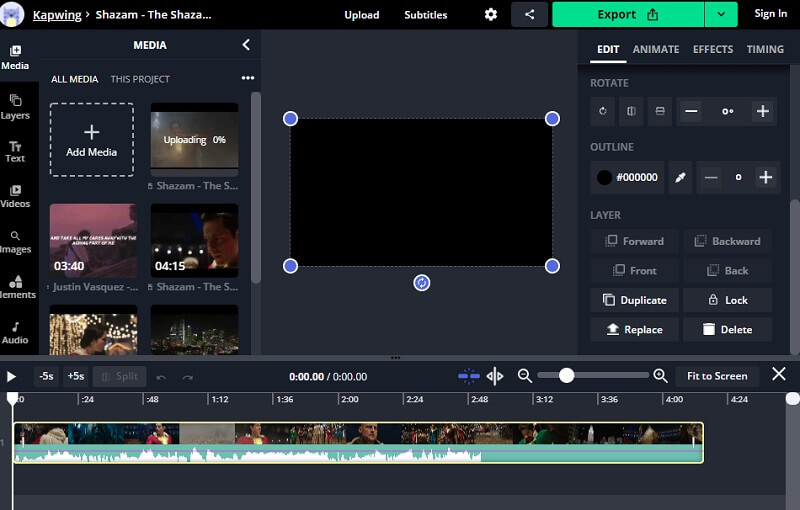Expand the Export options dropdown arrow
The width and height of the screenshot is (800, 510).
click(x=720, y=14)
